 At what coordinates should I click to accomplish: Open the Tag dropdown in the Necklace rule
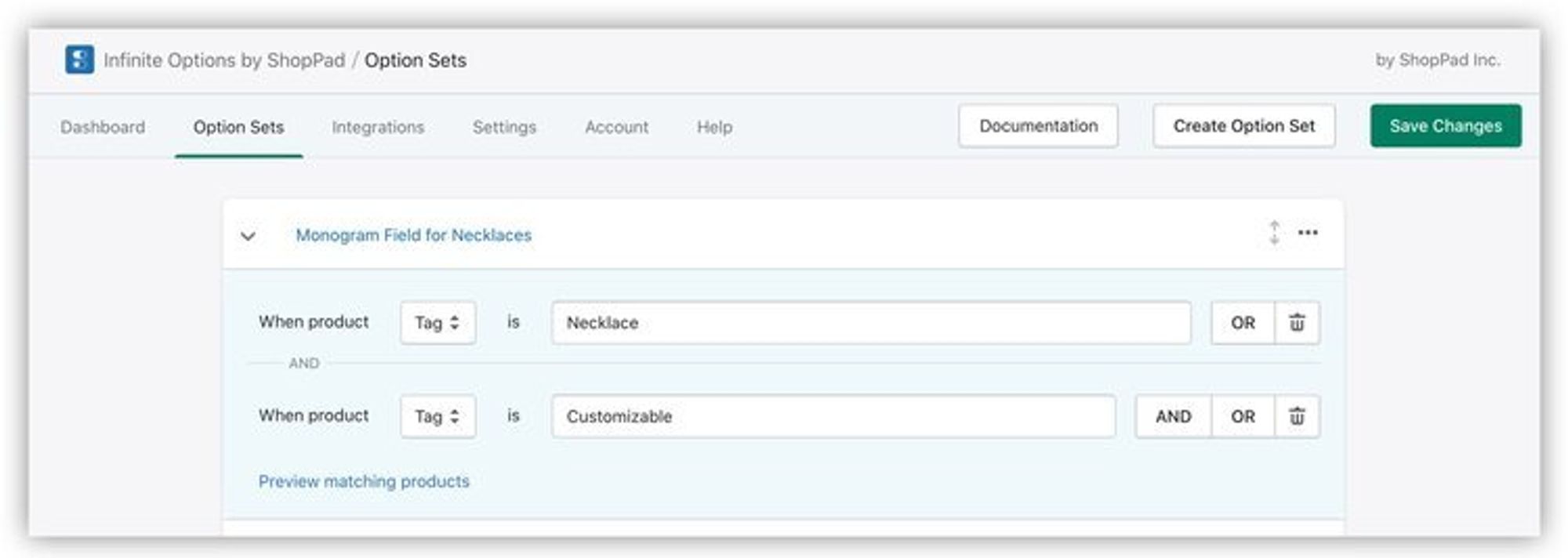click(x=437, y=322)
